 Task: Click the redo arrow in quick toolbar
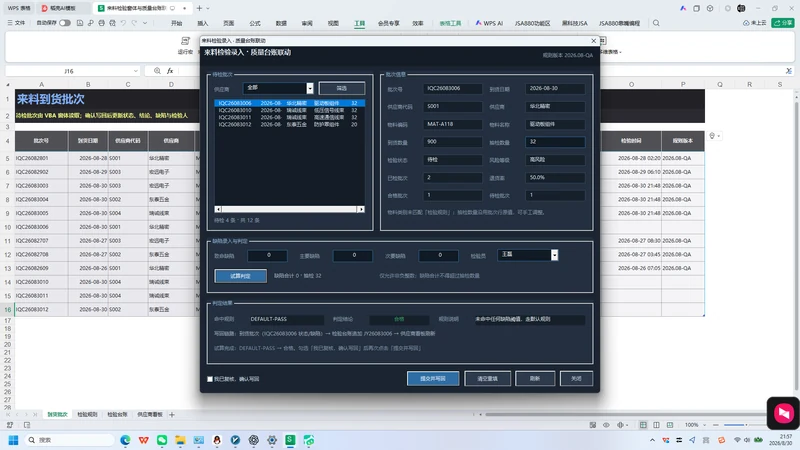[134, 23]
